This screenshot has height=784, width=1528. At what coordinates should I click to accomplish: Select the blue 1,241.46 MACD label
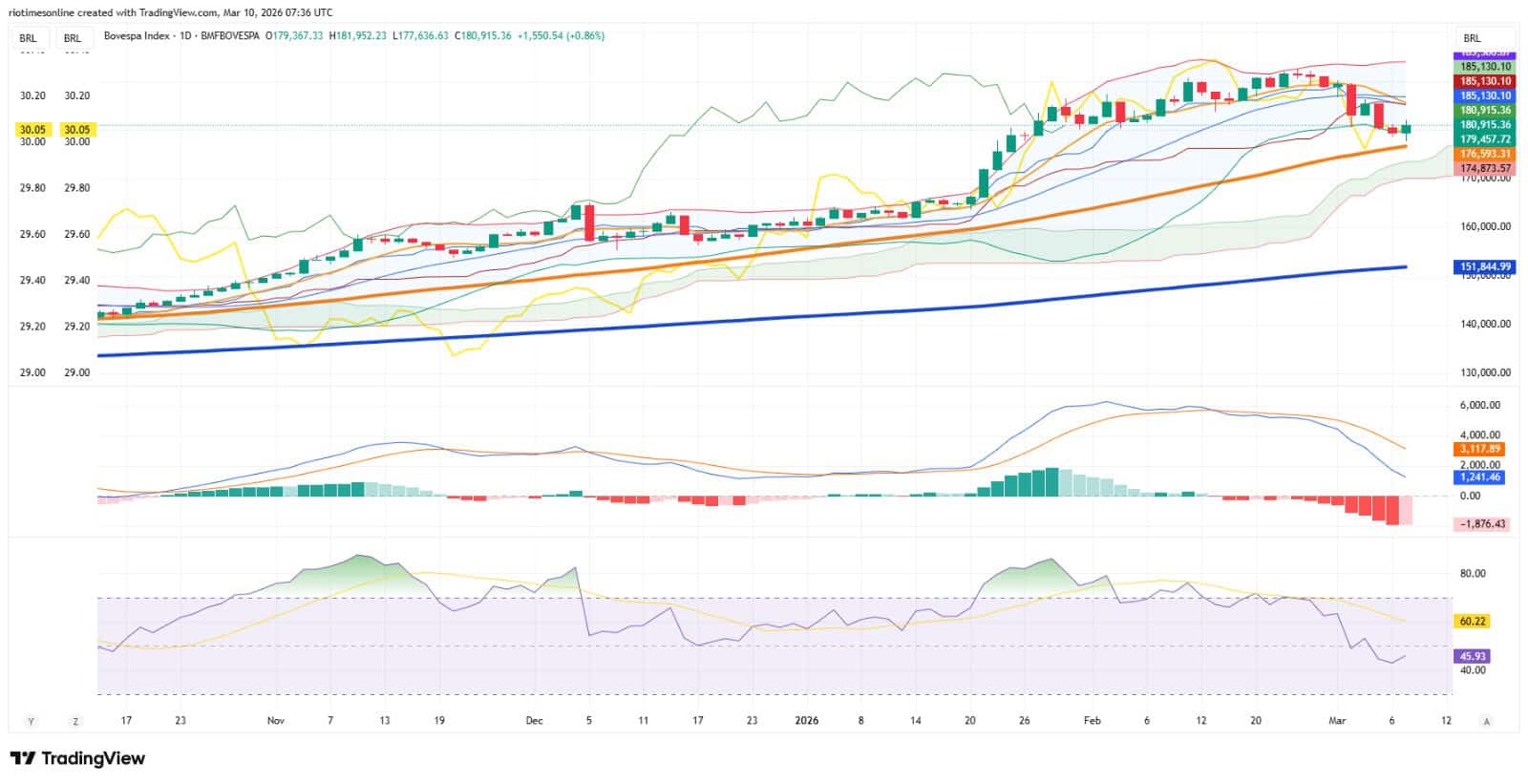coord(1480,477)
